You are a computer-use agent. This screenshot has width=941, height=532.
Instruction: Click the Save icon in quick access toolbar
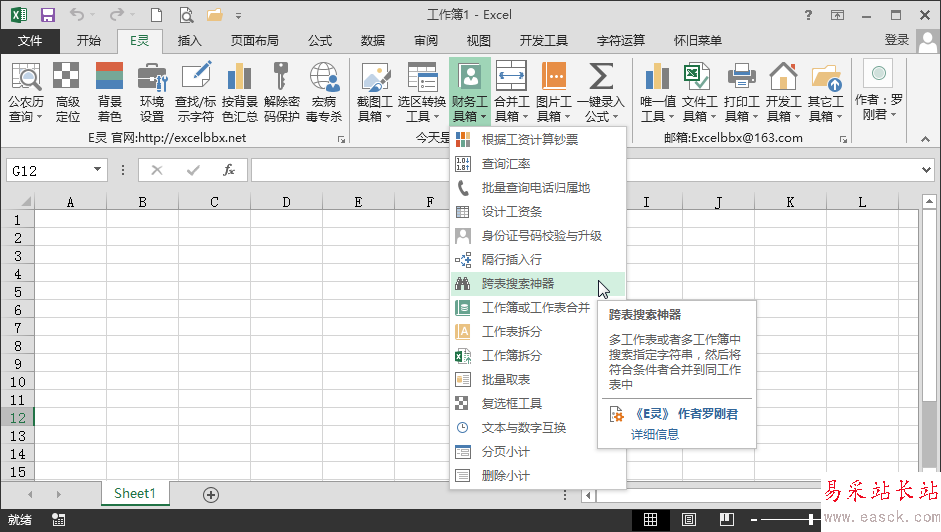[47, 15]
